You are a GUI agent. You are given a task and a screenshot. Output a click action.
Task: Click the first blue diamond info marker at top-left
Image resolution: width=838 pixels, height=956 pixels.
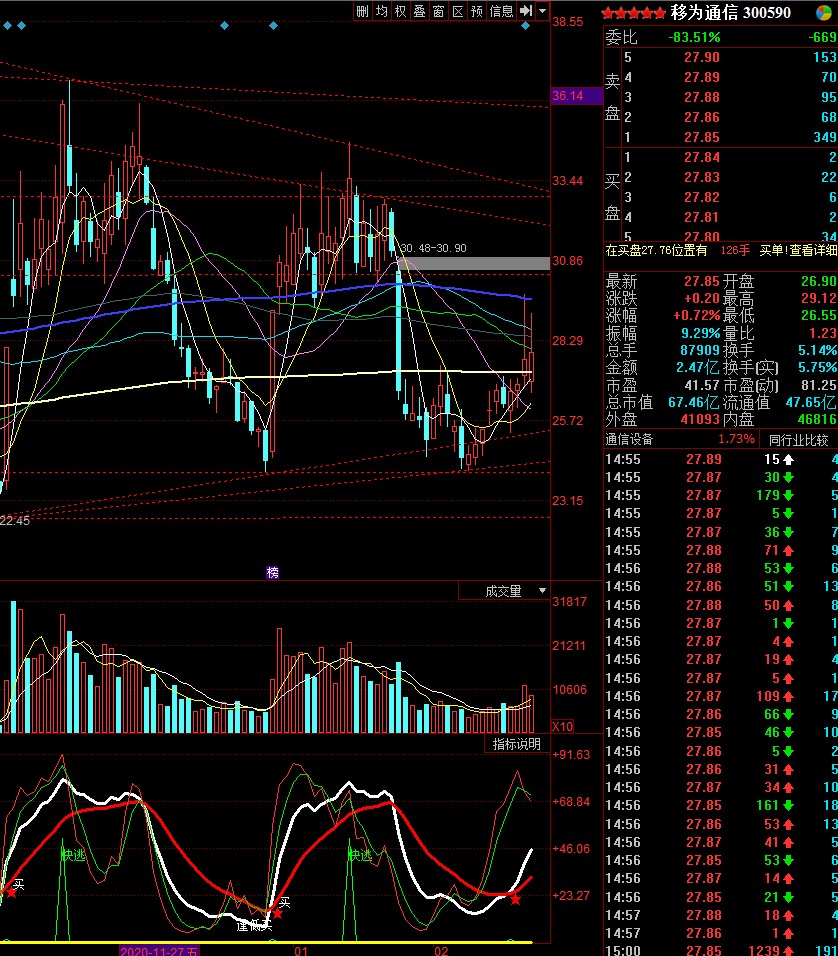pos(7,26)
